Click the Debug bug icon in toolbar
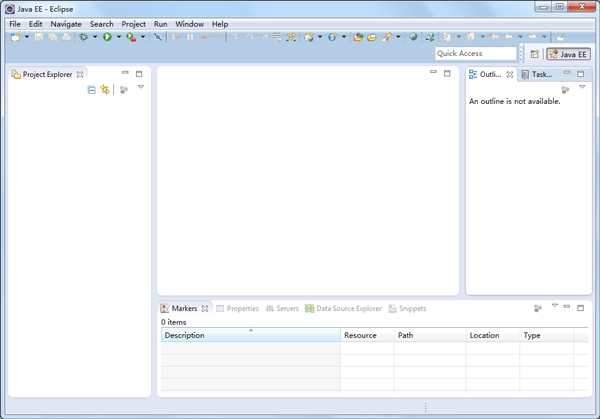 84,37
